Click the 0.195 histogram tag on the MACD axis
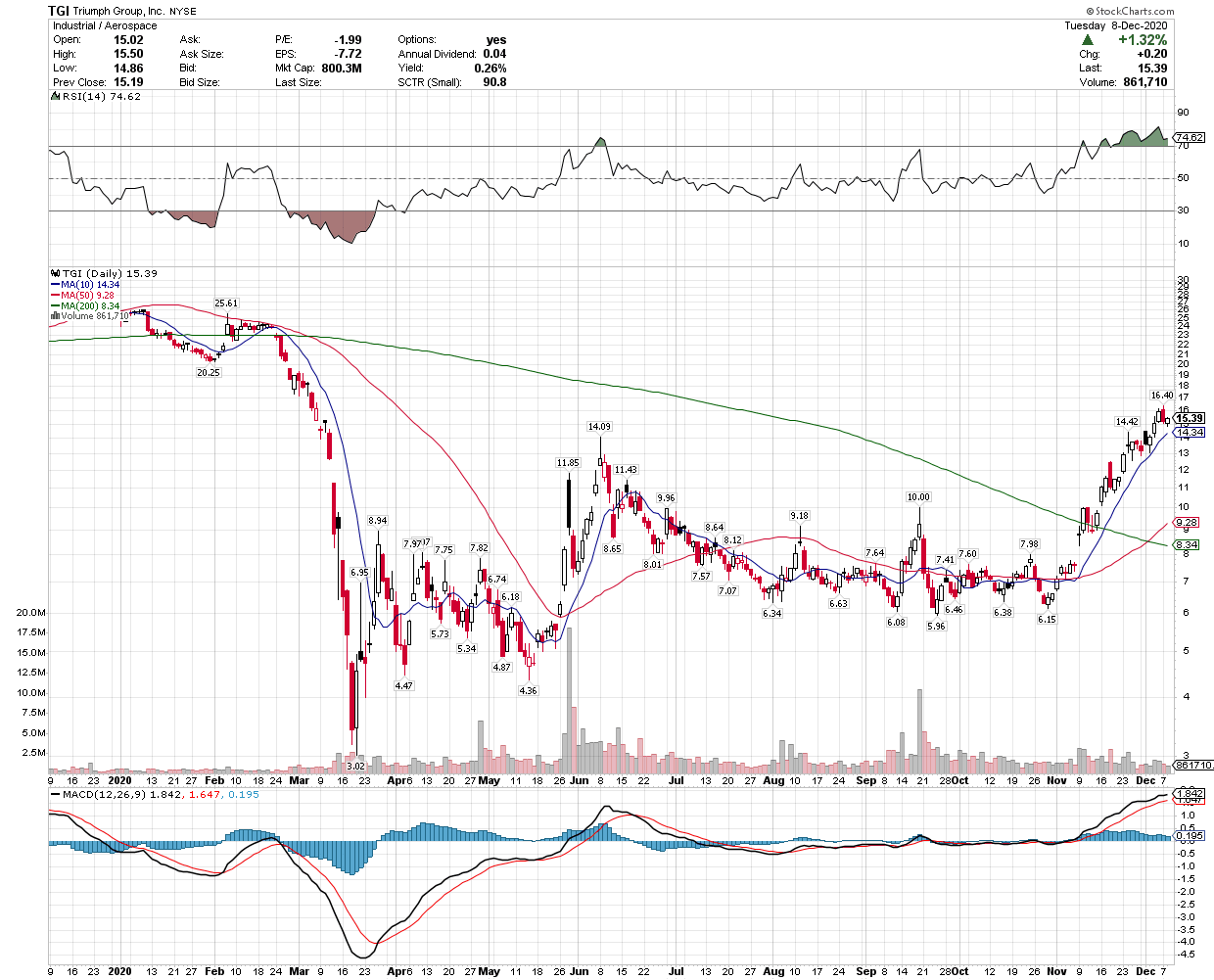Screen dimensions: 1214x980 1190,836
